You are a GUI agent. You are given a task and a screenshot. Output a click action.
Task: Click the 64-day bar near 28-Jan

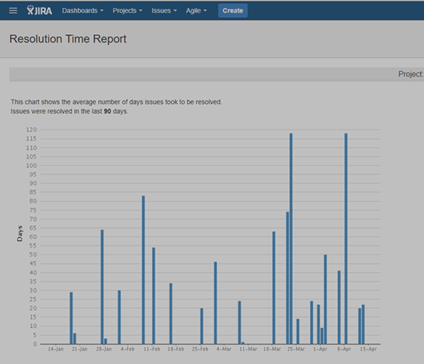102,287
